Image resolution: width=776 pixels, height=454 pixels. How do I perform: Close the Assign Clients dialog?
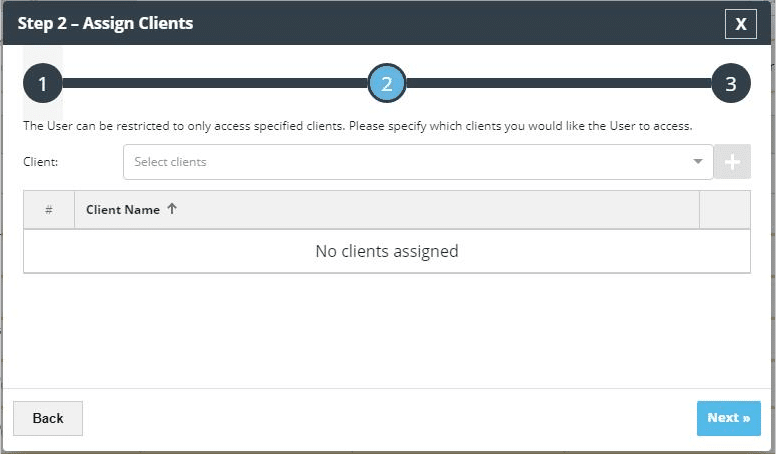pyautogui.click(x=740, y=23)
